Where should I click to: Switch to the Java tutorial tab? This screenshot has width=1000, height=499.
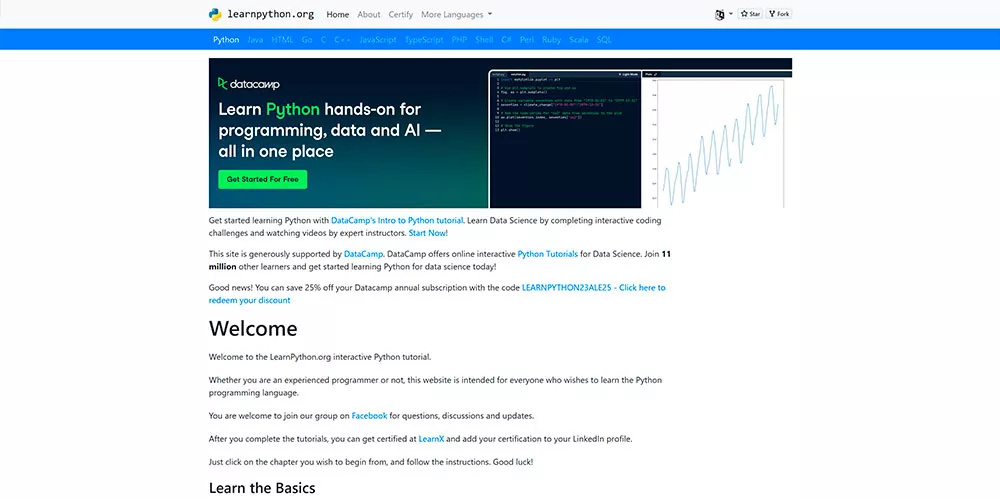[x=255, y=40]
